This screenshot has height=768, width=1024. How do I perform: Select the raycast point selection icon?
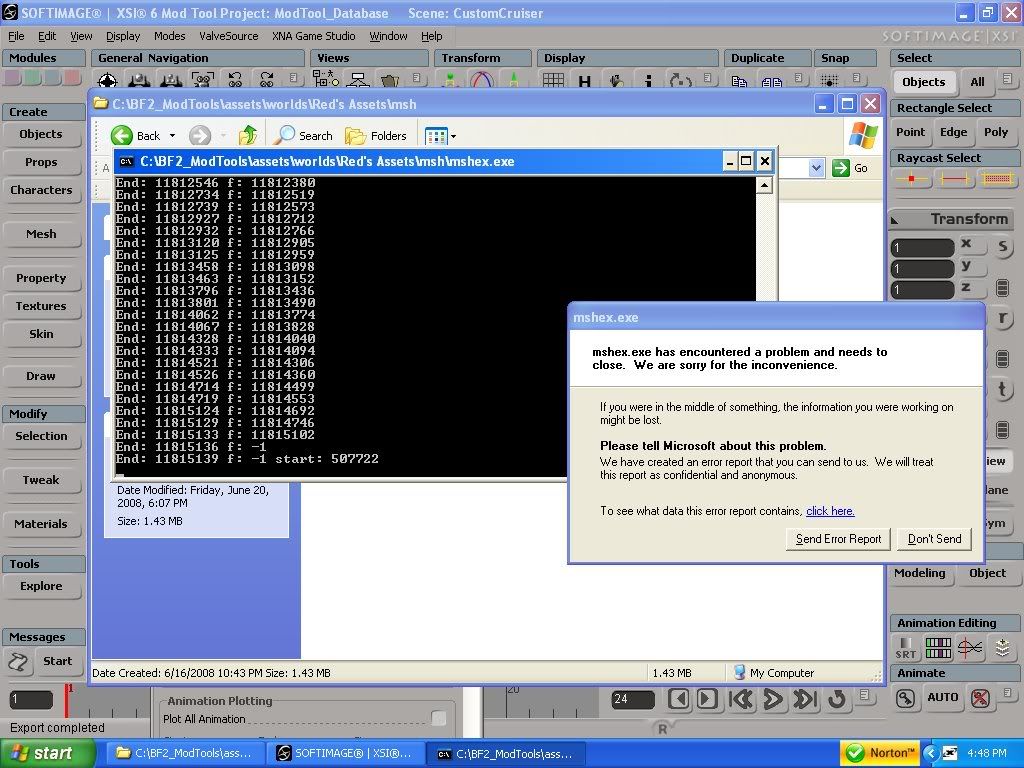click(911, 178)
